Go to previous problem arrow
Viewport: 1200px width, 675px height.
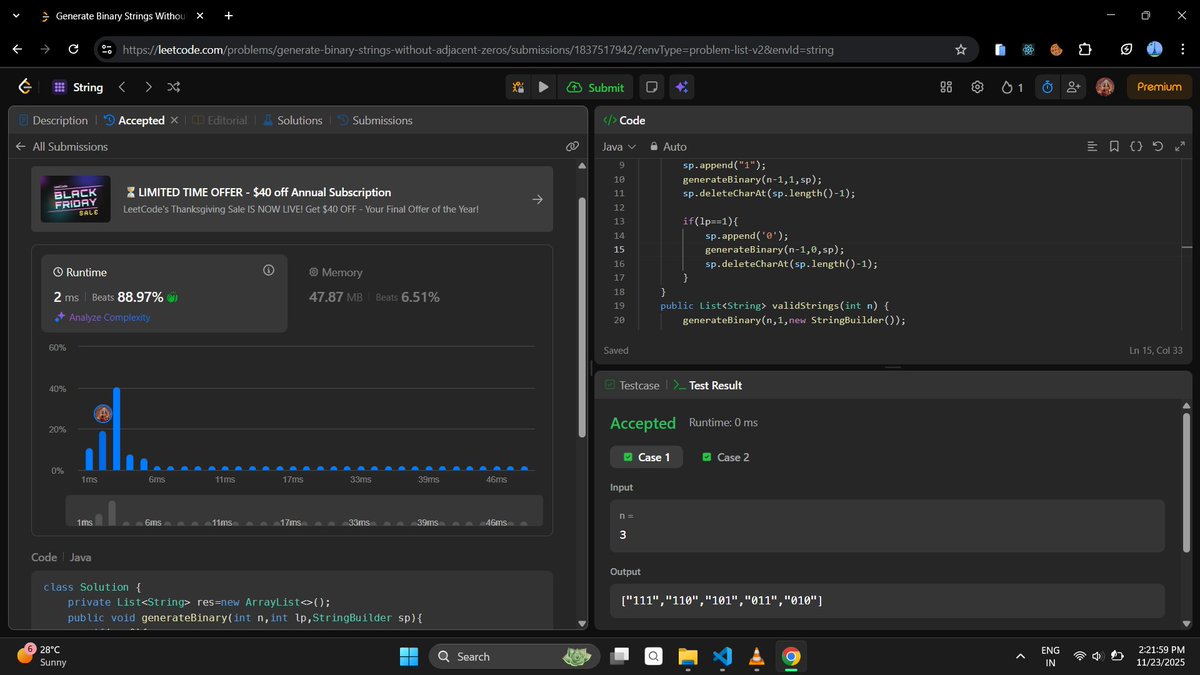pos(122,87)
